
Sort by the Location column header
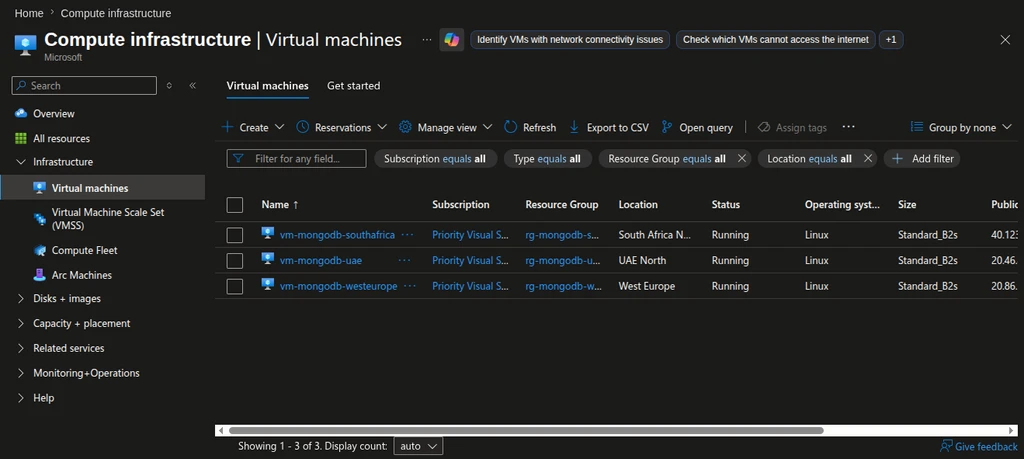638,205
